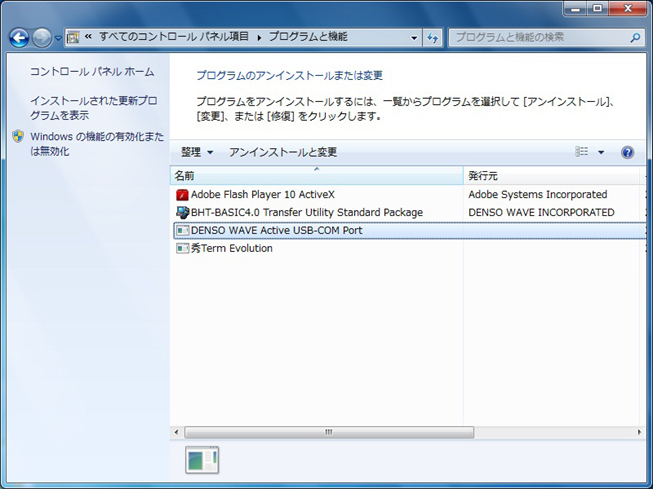Click the BHT-BASIC4.0 Transfer Utility icon
This screenshot has height=489, width=653.
tap(182, 213)
